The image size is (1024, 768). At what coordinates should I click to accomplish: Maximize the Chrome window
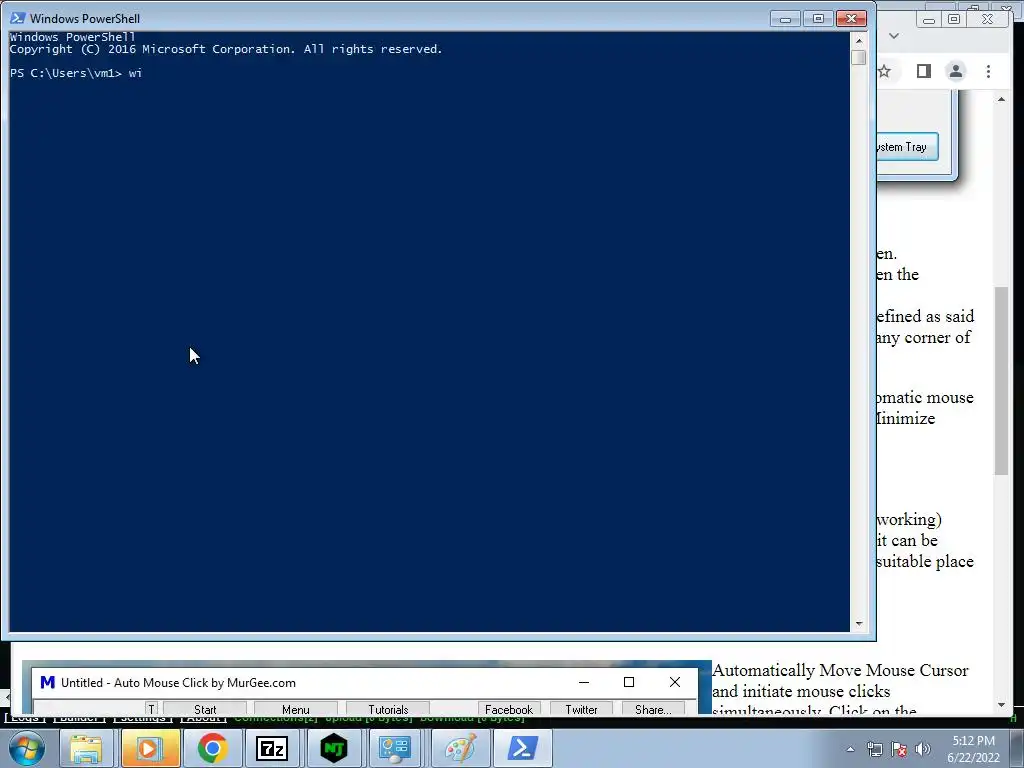click(954, 20)
